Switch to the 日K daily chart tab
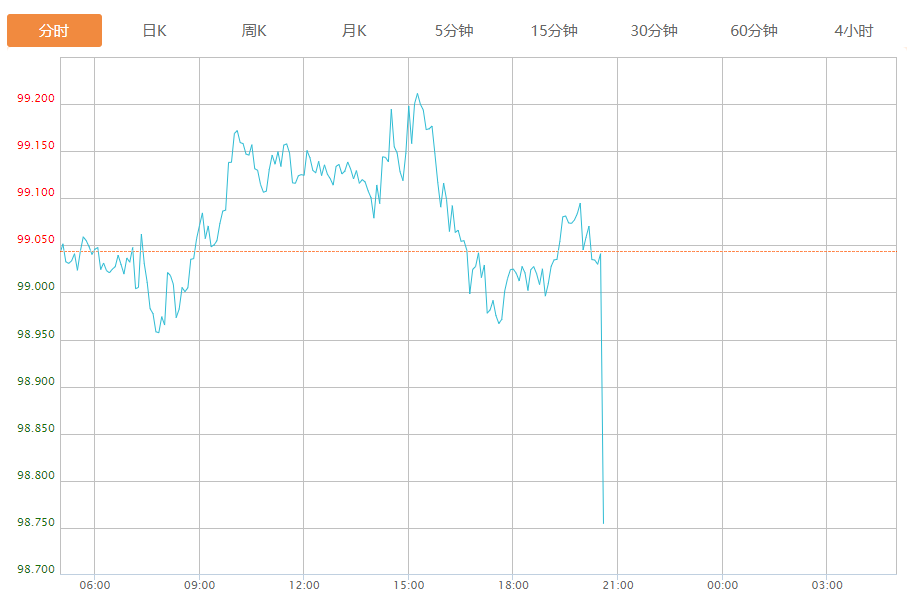 (x=154, y=31)
